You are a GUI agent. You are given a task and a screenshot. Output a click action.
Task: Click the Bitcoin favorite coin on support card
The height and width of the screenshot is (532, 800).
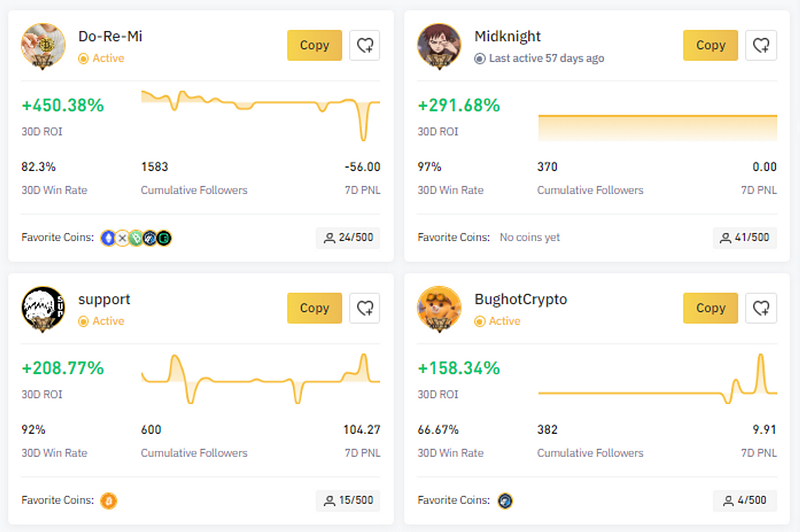tap(108, 501)
